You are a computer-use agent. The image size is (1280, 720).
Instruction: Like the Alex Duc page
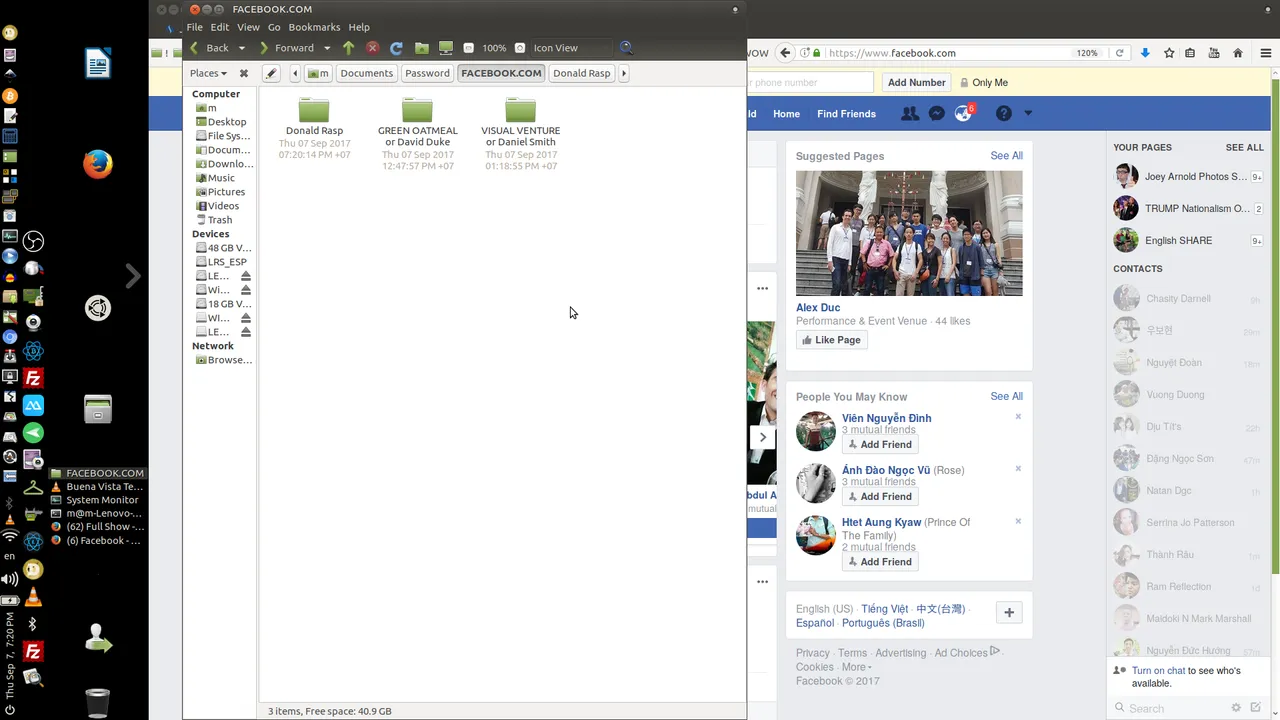coord(831,340)
